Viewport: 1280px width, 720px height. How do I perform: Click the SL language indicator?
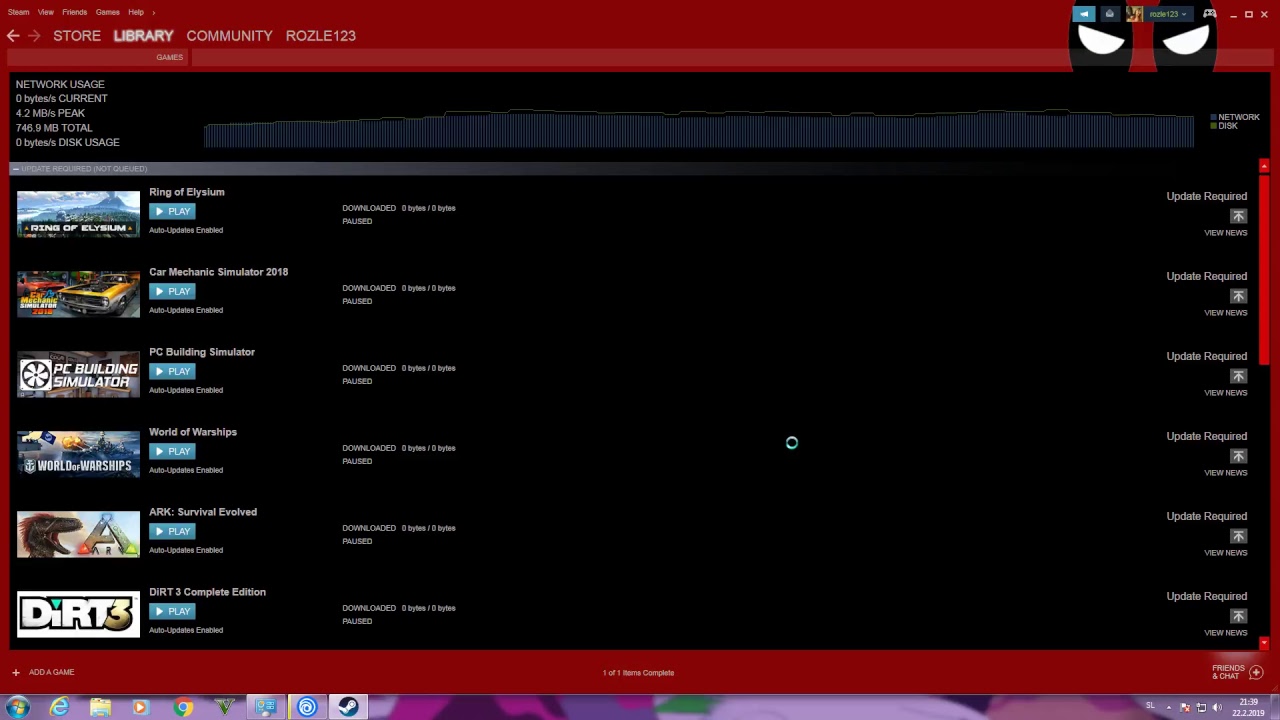tap(1150, 706)
